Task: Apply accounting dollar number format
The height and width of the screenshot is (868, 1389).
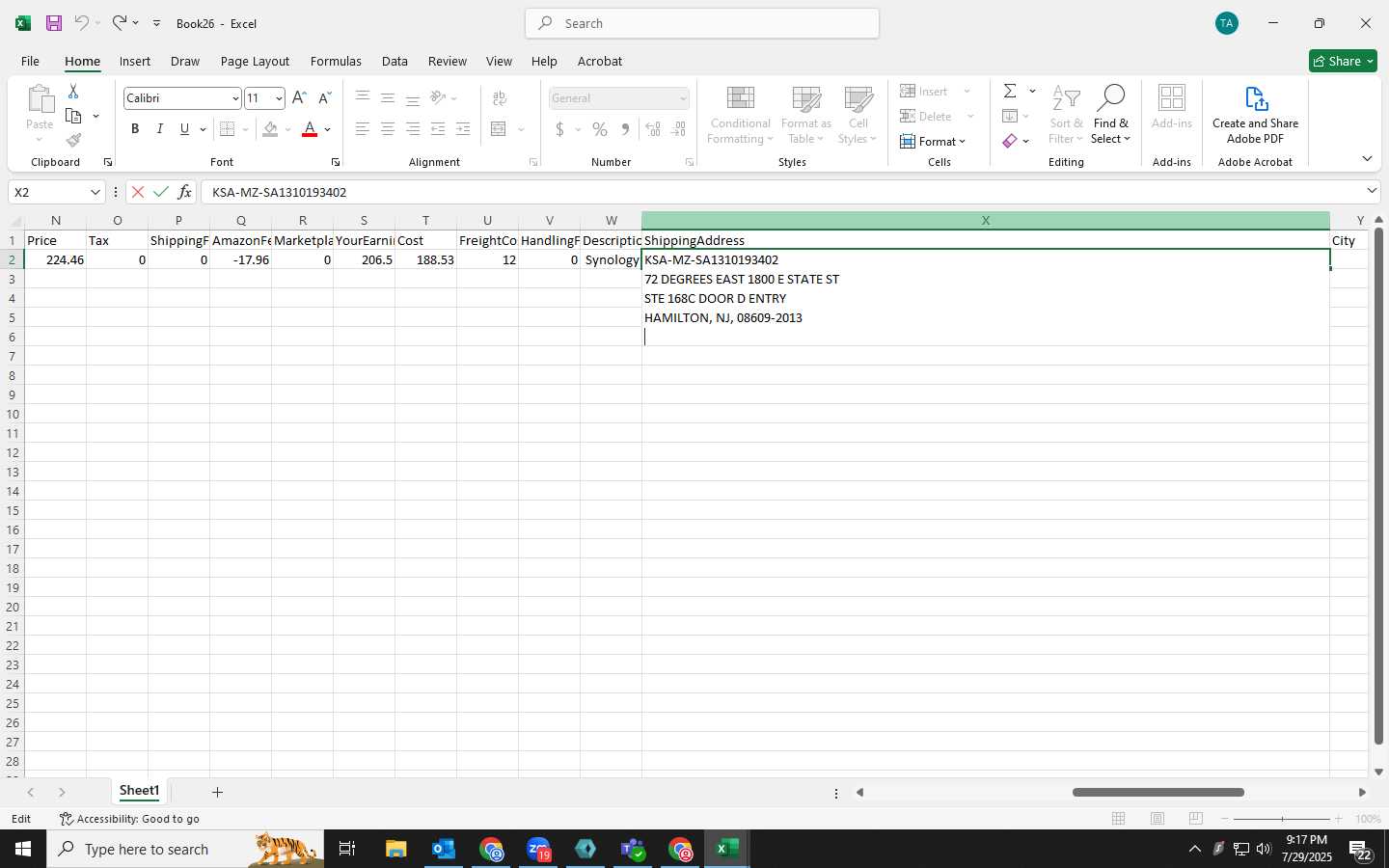Action: point(559,129)
